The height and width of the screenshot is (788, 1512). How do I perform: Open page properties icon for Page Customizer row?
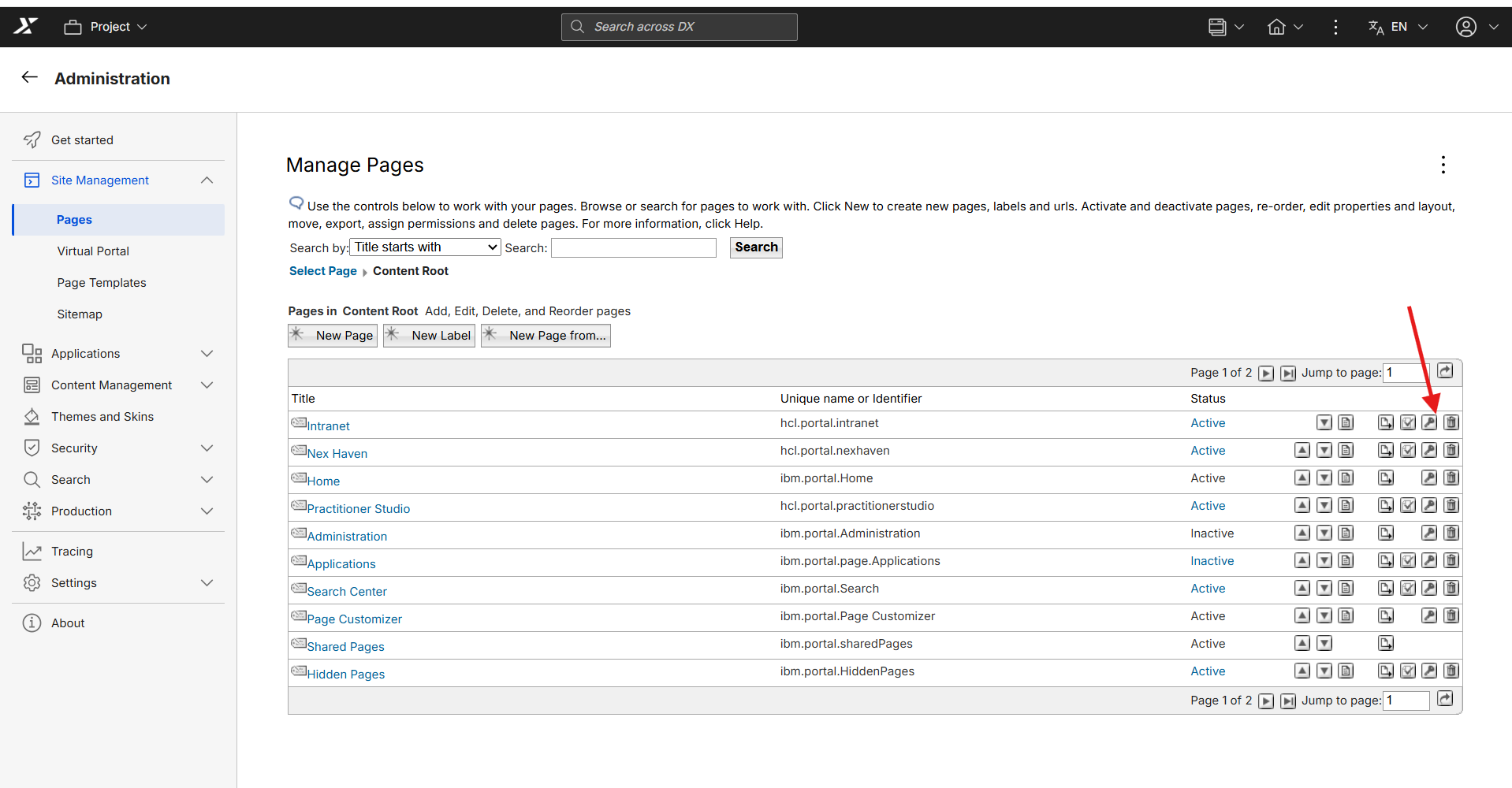point(1346,616)
